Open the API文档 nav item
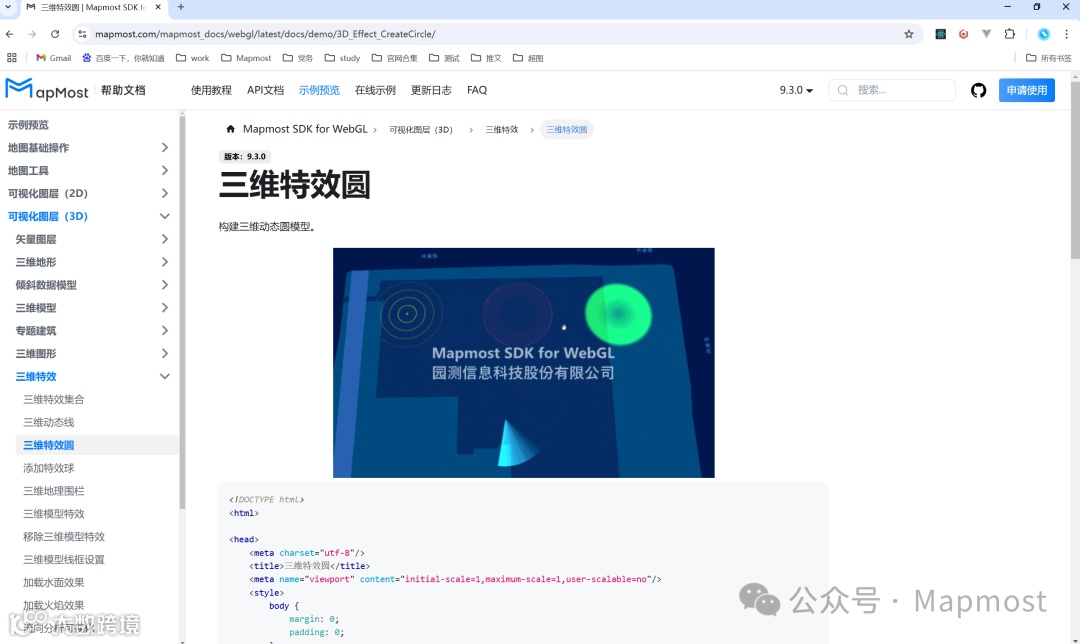 265,90
